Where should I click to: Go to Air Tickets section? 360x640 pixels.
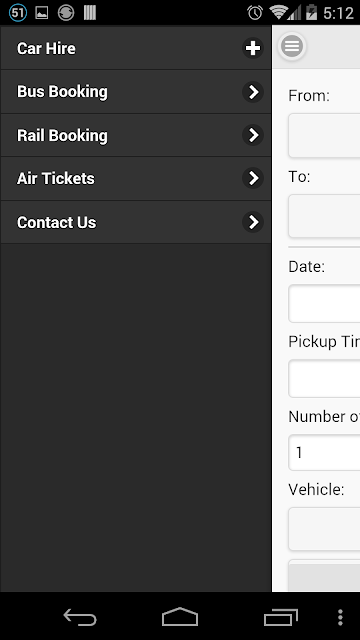coord(136,178)
